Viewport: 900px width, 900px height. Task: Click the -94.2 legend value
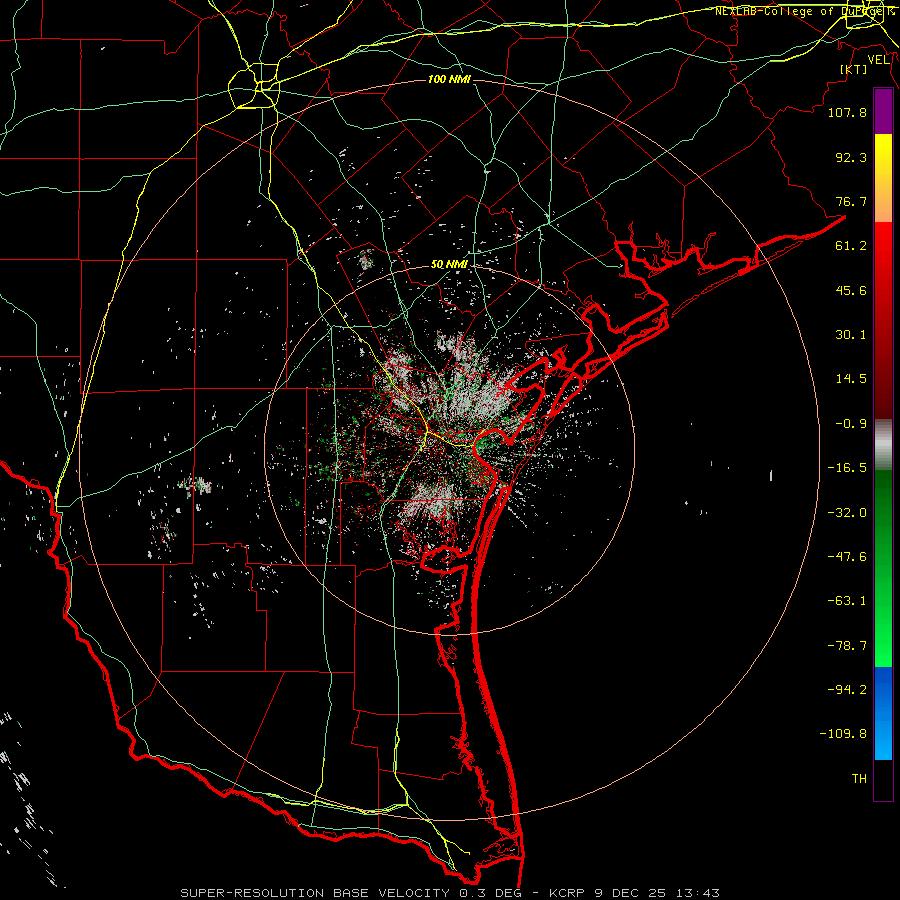[847, 689]
